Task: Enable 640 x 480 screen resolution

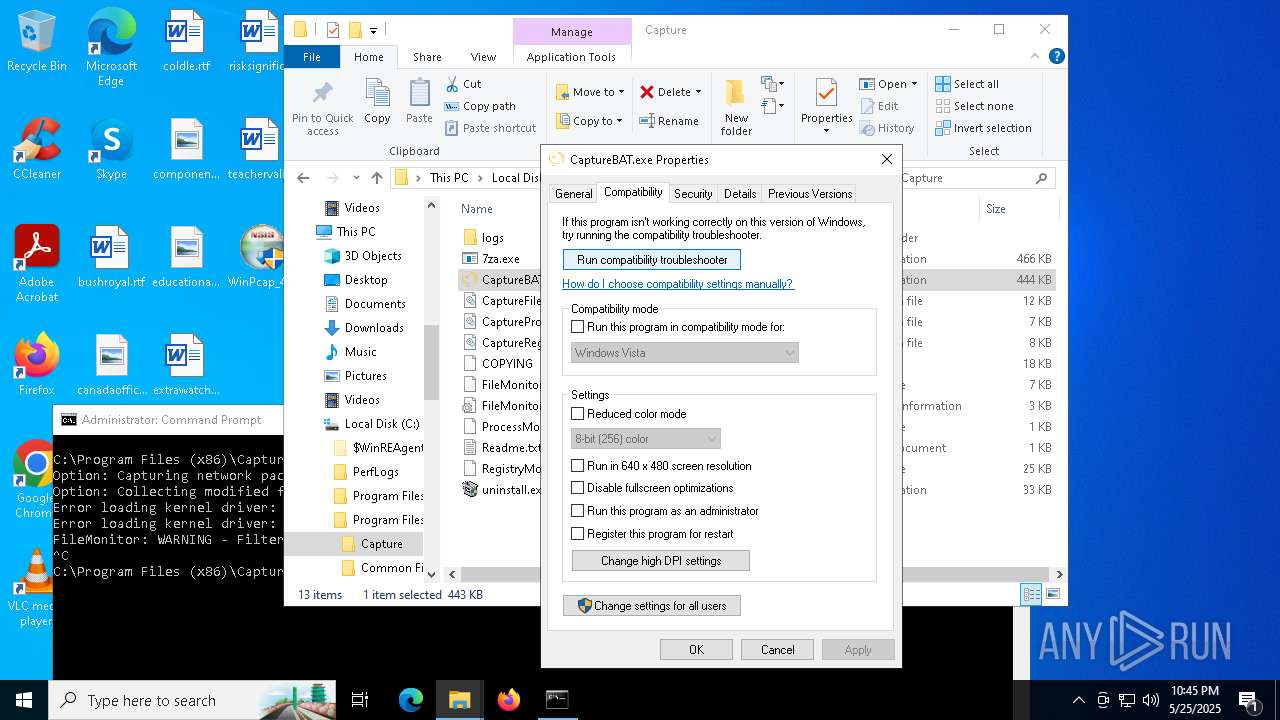Action: [577, 466]
